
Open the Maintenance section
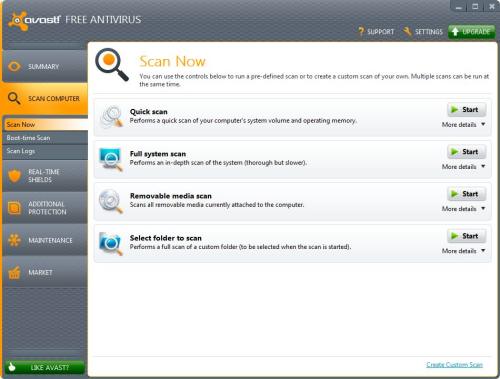click(x=45, y=240)
